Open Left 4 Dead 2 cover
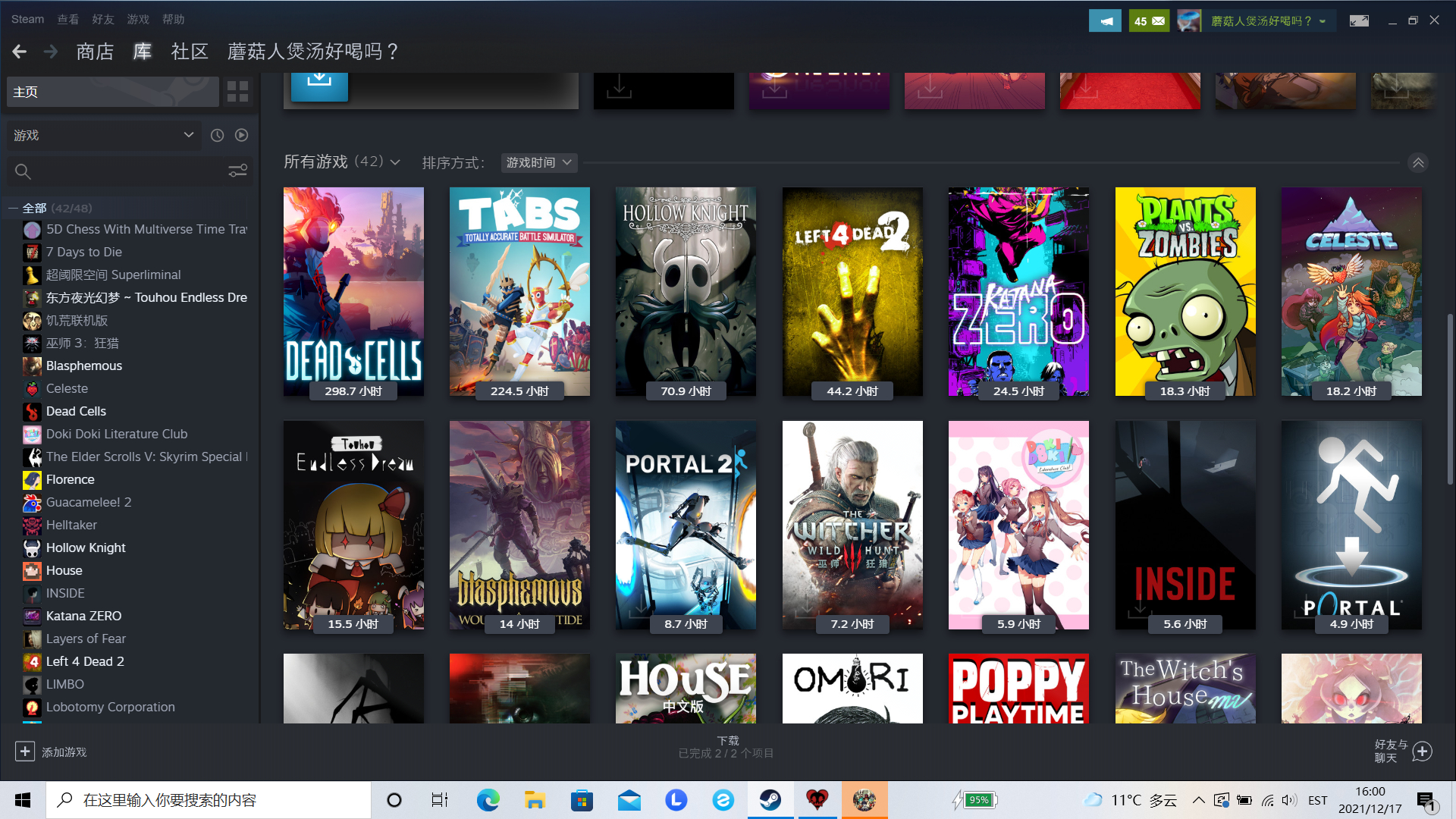The width and height of the screenshot is (1456, 819). click(852, 291)
